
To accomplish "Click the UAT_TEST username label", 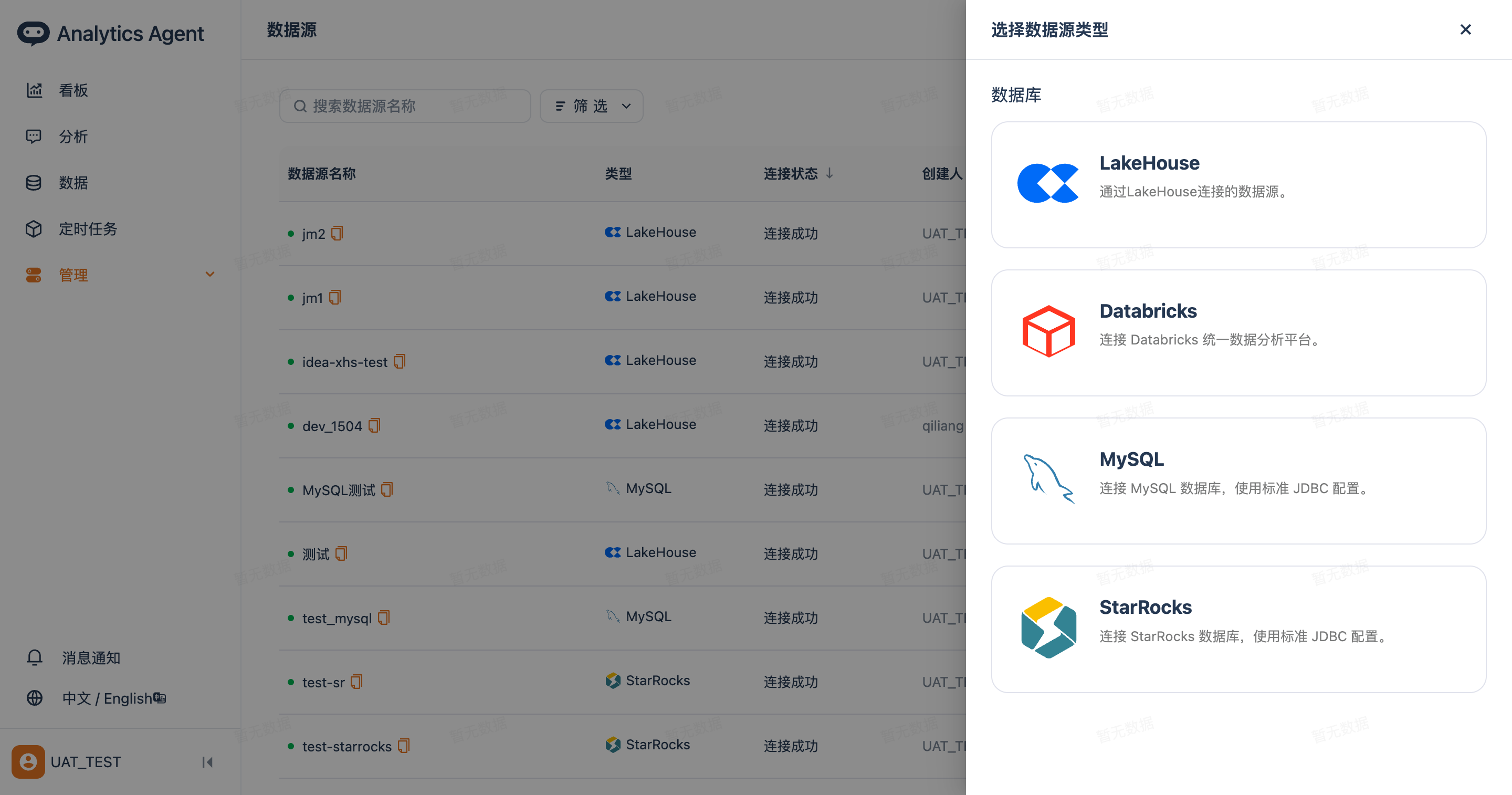I will pyautogui.click(x=86, y=762).
